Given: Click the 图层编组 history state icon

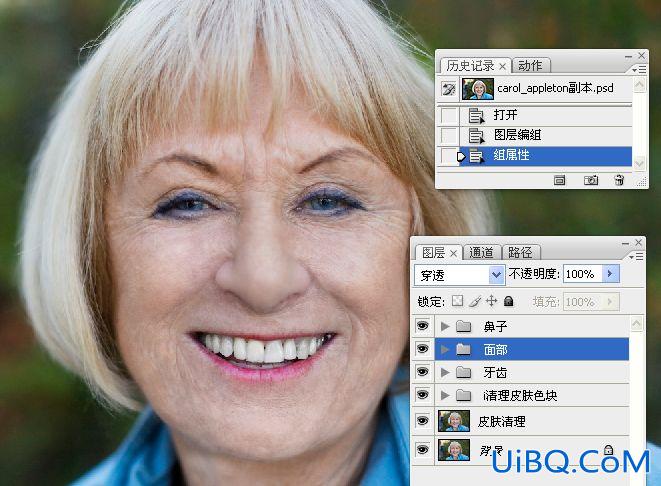Looking at the screenshot, I should click(x=476, y=136).
